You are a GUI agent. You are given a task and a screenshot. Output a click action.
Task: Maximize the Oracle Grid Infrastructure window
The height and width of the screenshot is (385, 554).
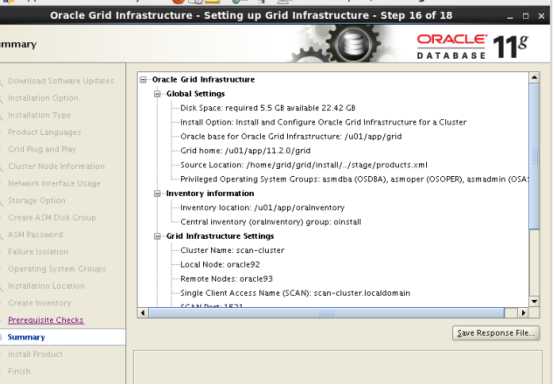click(x=525, y=16)
